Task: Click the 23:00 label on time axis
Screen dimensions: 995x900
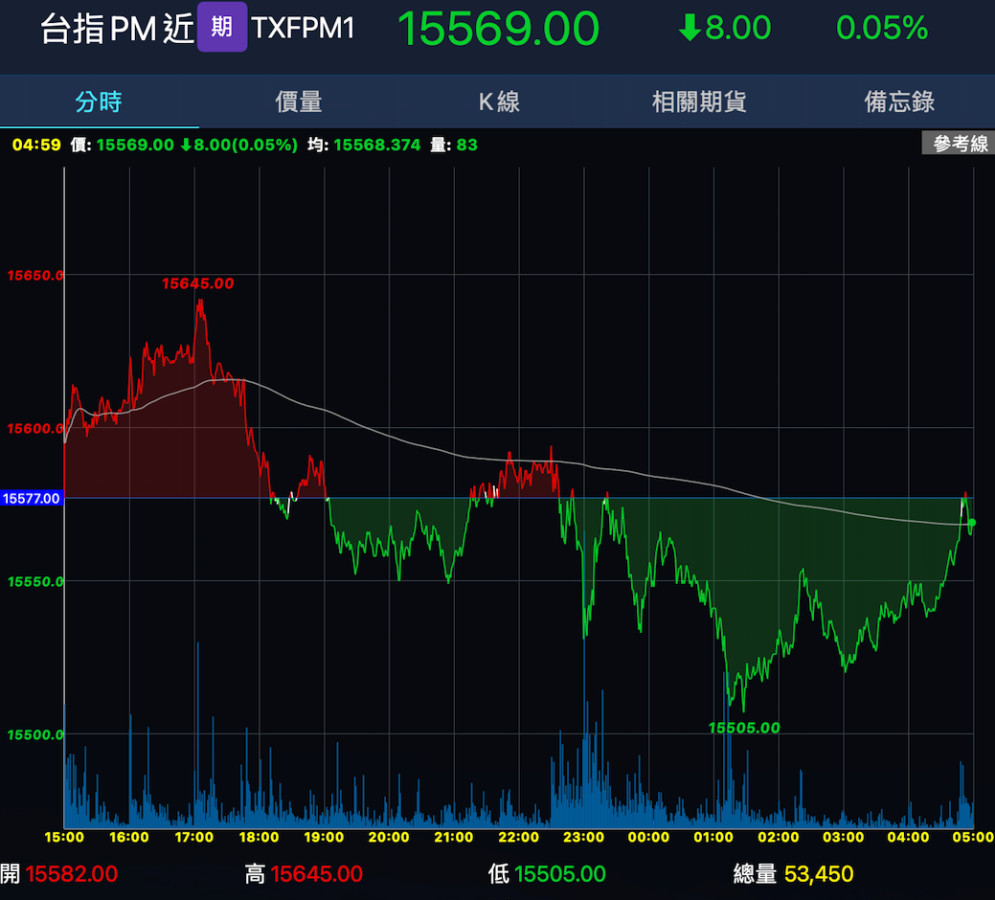Action: (x=583, y=837)
